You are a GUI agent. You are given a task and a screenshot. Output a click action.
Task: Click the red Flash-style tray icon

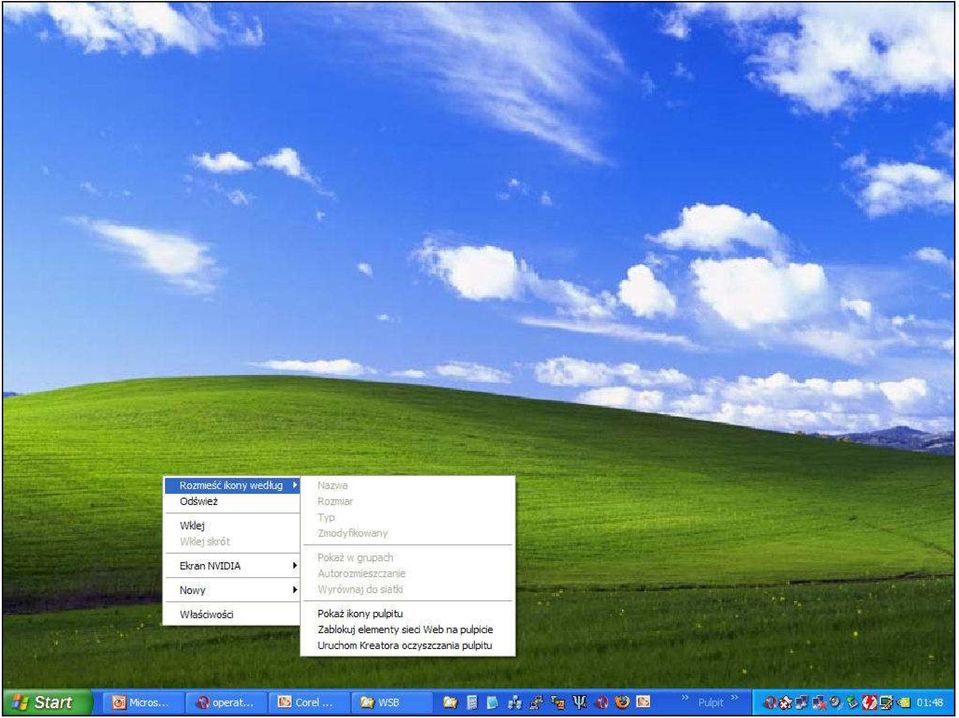tap(869, 703)
